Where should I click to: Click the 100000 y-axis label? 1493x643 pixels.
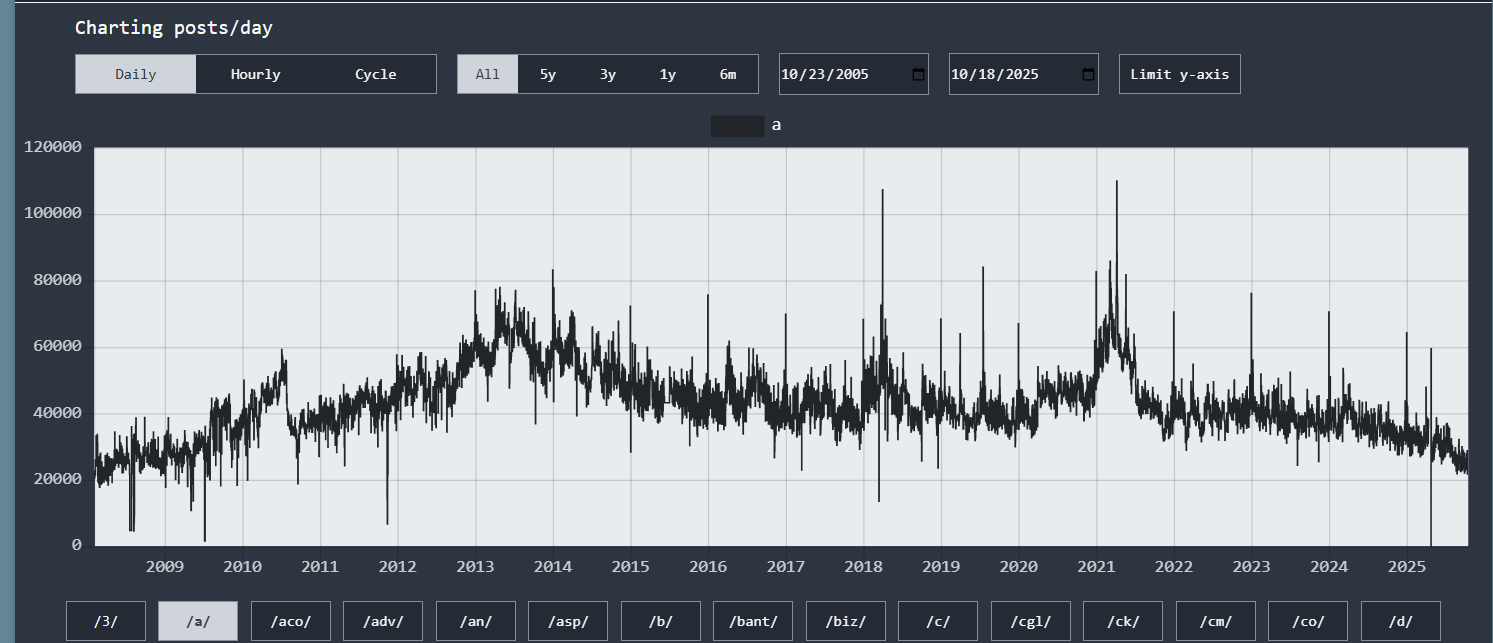coord(54,214)
